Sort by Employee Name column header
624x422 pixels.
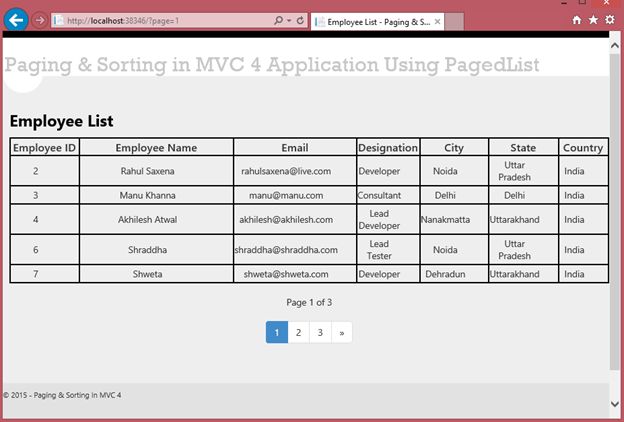pyautogui.click(x=156, y=148)
